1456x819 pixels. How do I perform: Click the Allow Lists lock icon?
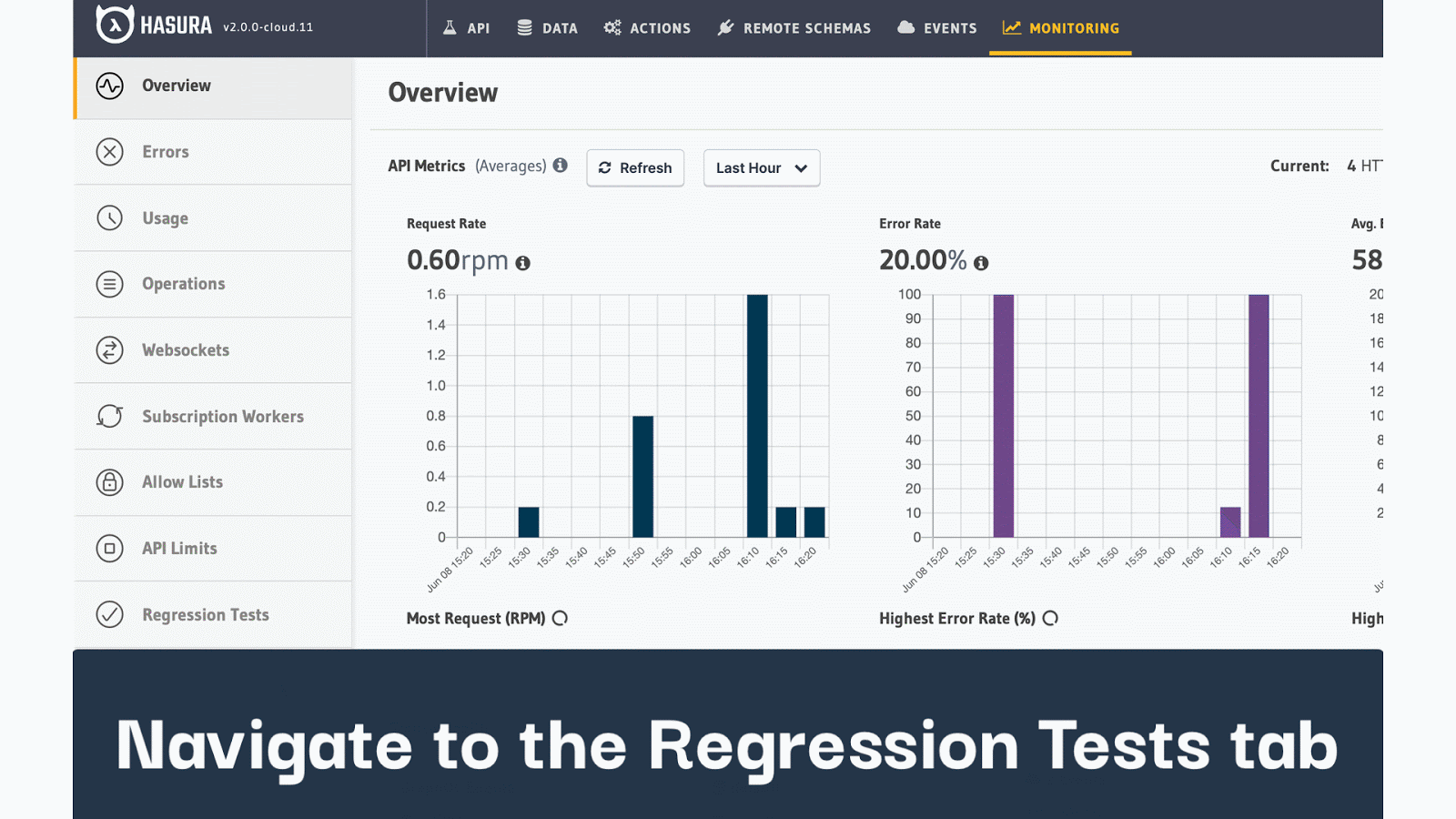[x=109, y=482]
